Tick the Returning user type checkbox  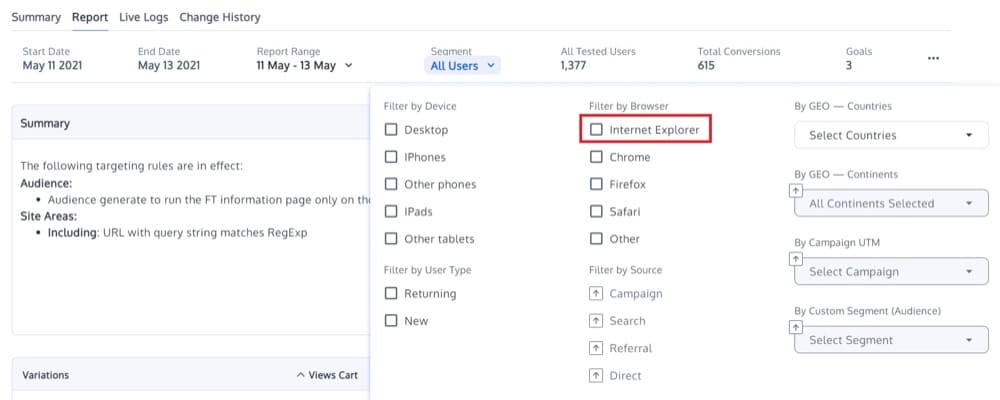392,294
